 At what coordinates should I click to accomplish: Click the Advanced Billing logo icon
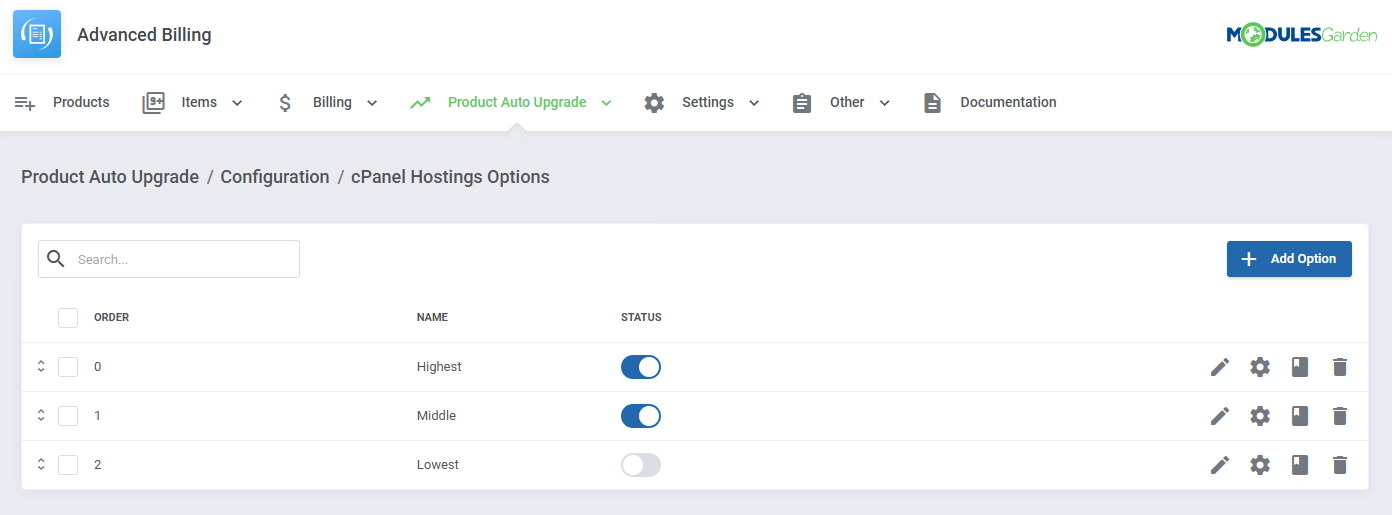pos(37,35)
